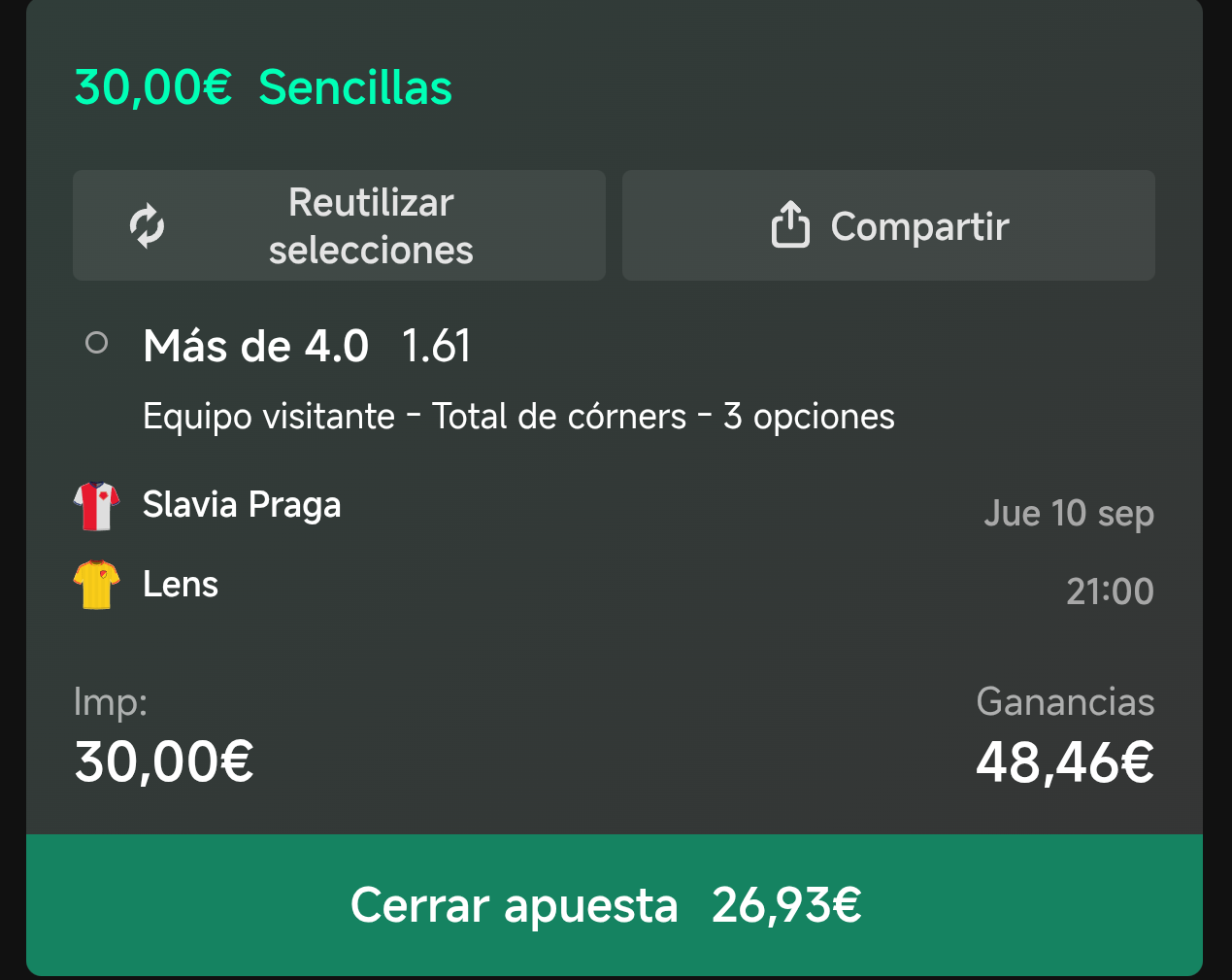This screenshot has height=980, width=1232.
Task: Click the 26,93€ cash out amount
Action: click(x=786, y=905)
